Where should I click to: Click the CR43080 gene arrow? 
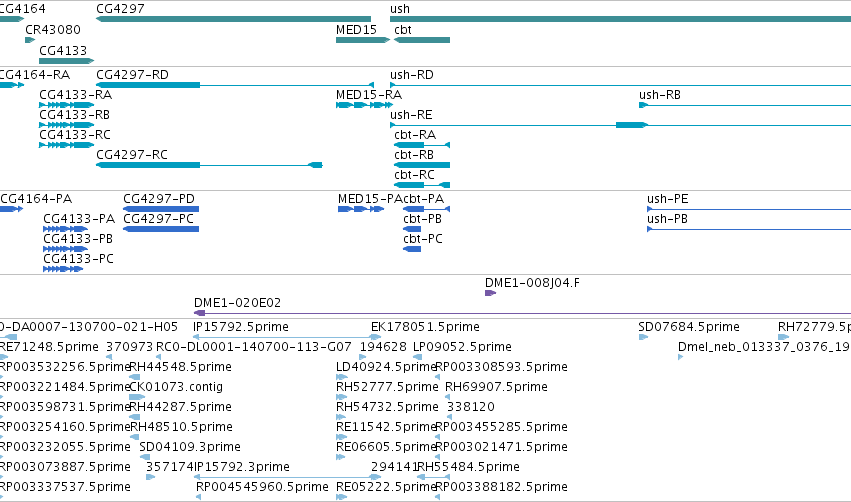(30, 40)
